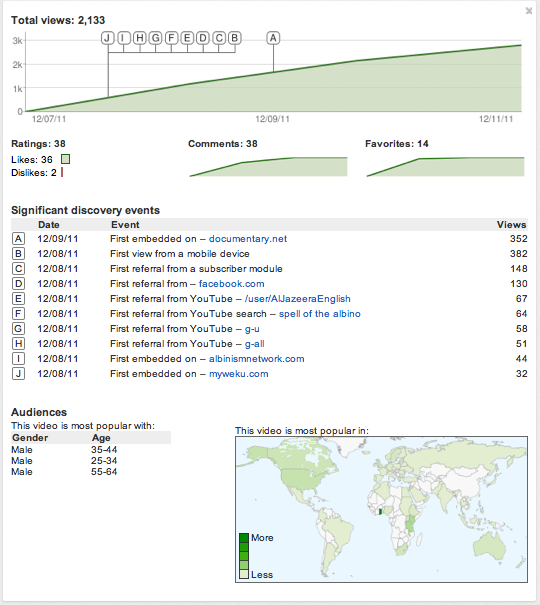Click marker F on the views chart
Viewport: 540px width, 605px height.
pos(171,38)
